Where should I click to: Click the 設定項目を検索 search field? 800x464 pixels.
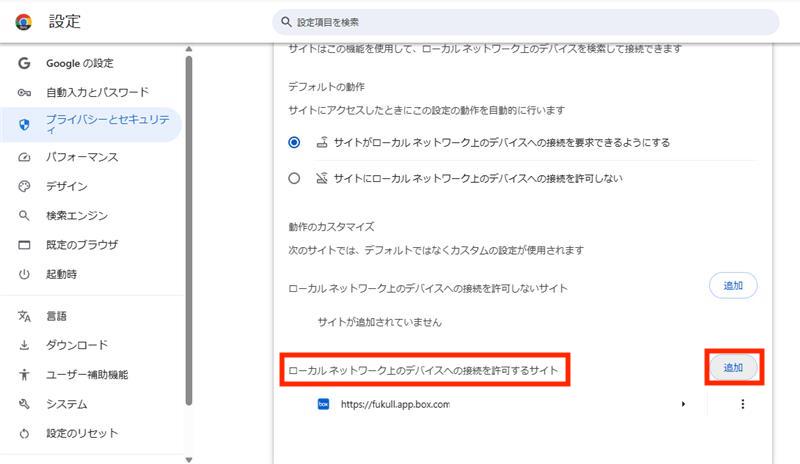coord(525,22)
